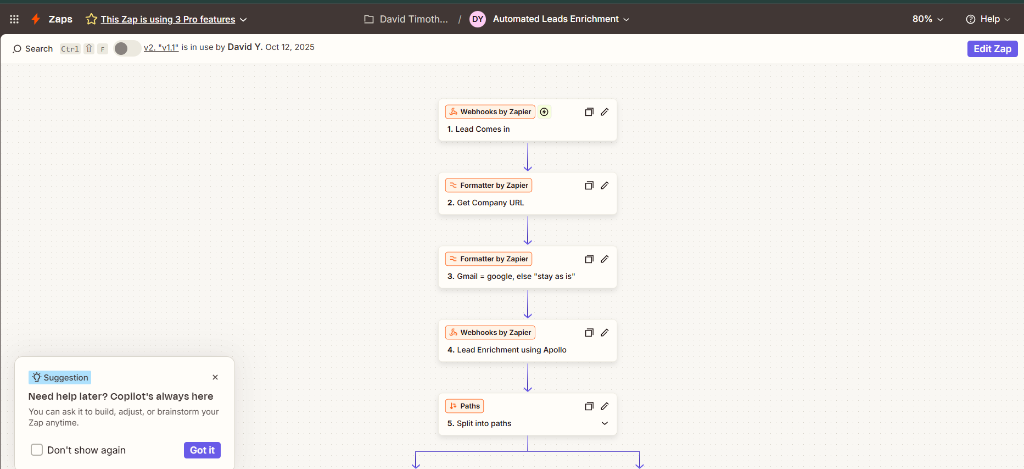1024x469 pixels.
Task: Click the Zapier lightning bolt logo
Action: tap(36, 19)
